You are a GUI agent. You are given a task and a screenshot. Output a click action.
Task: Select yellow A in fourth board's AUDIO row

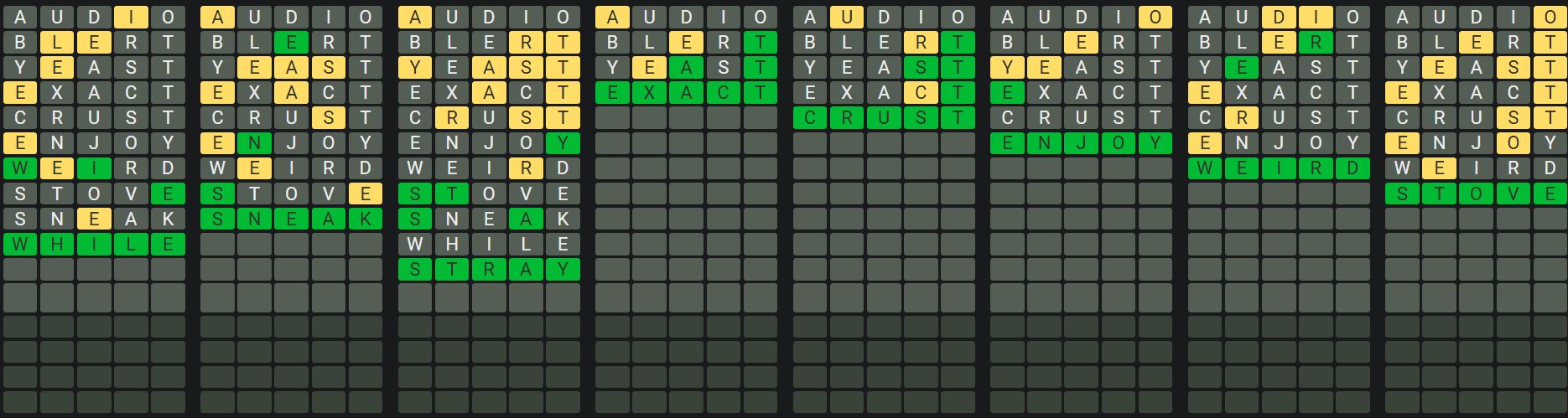[613, 17]
